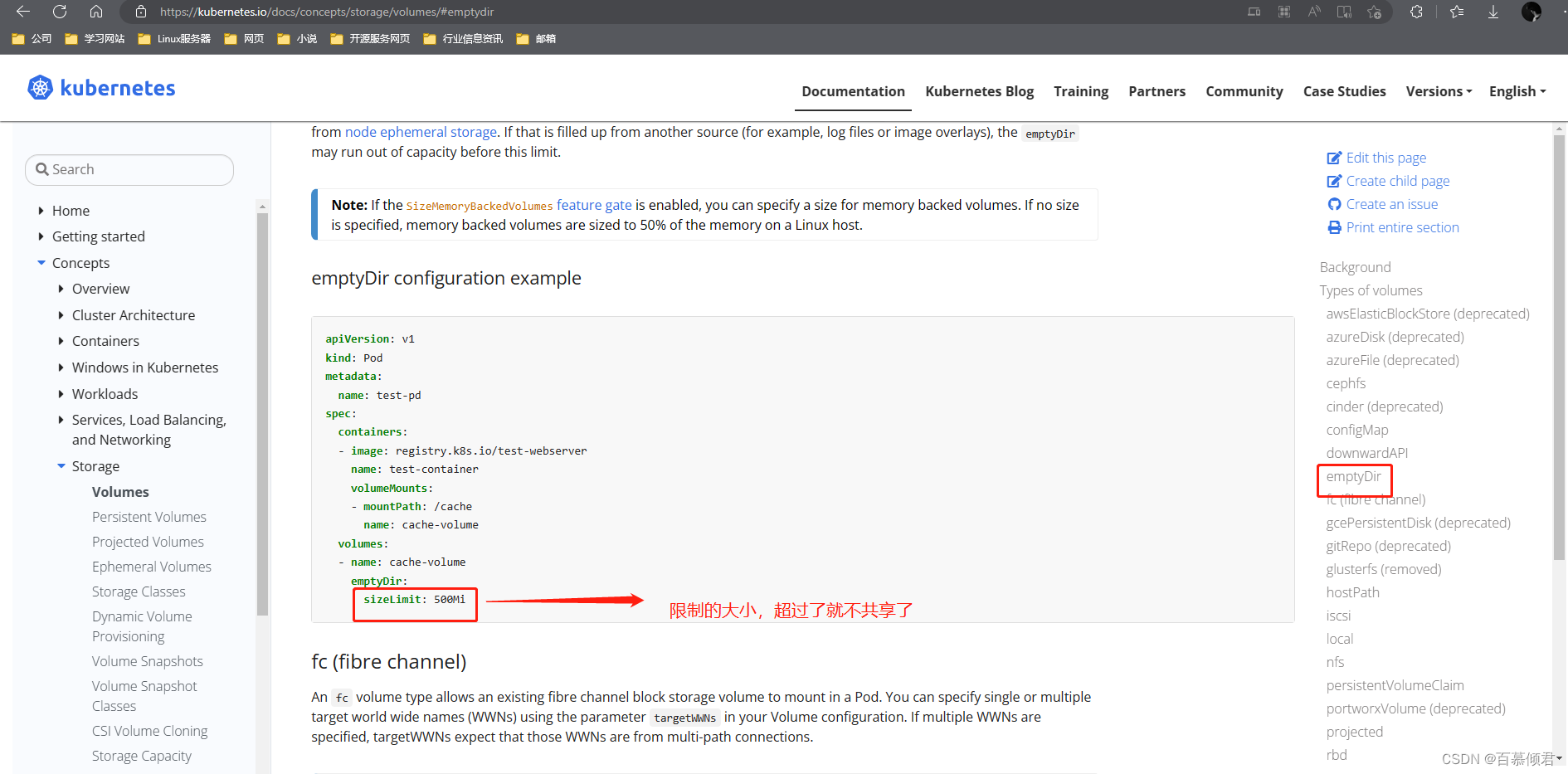The height and width of the screenshot is (774, 1568).
Task: Expand the Overview section
Action: 61,289
